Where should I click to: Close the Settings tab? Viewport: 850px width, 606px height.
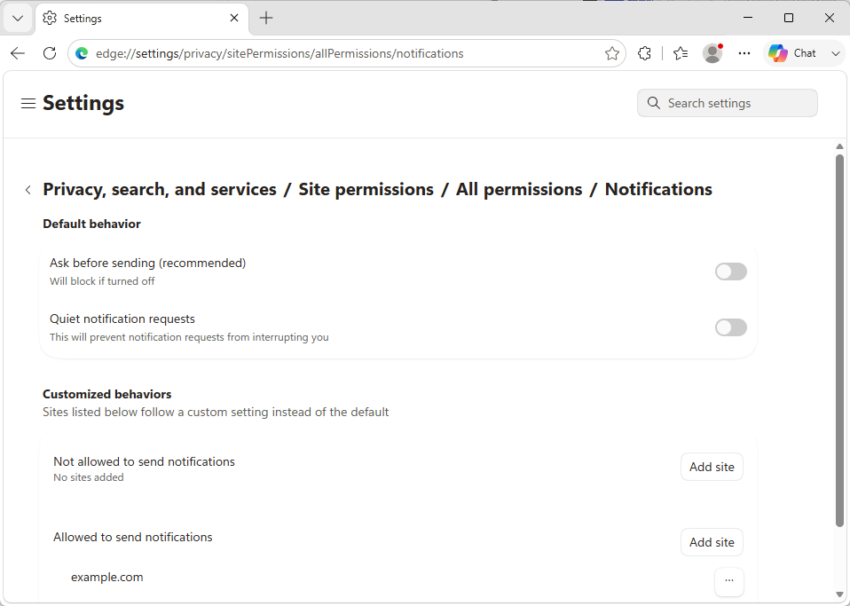click(234, 18)
